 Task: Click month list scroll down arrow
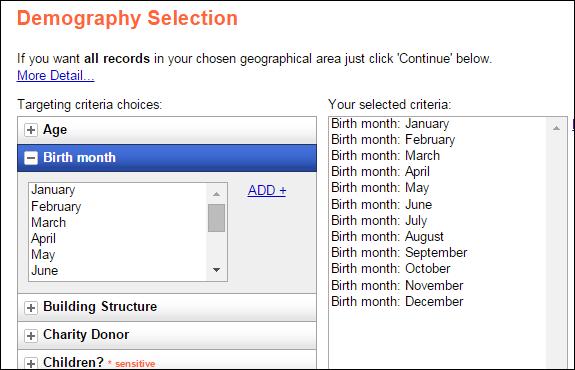[216, 270]
